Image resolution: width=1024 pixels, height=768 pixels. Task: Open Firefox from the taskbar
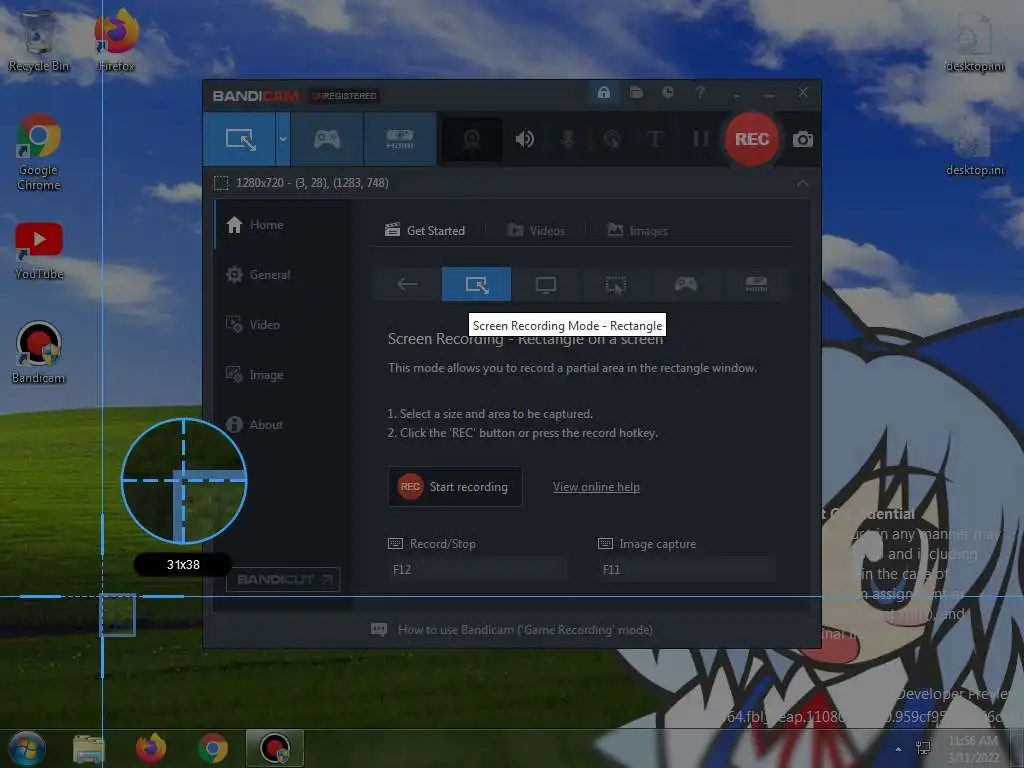tap(150, 748)
